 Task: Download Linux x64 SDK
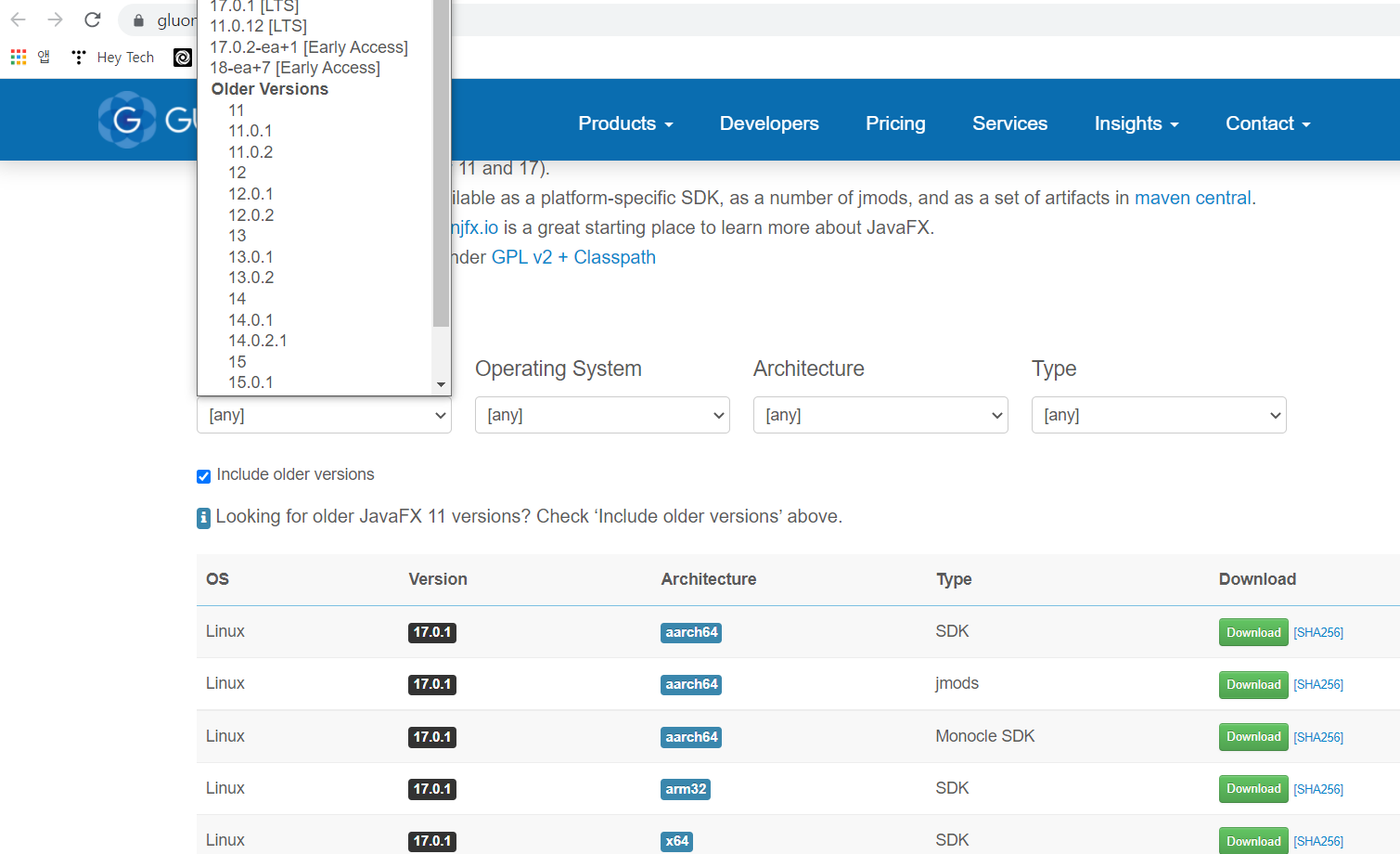1253,841
